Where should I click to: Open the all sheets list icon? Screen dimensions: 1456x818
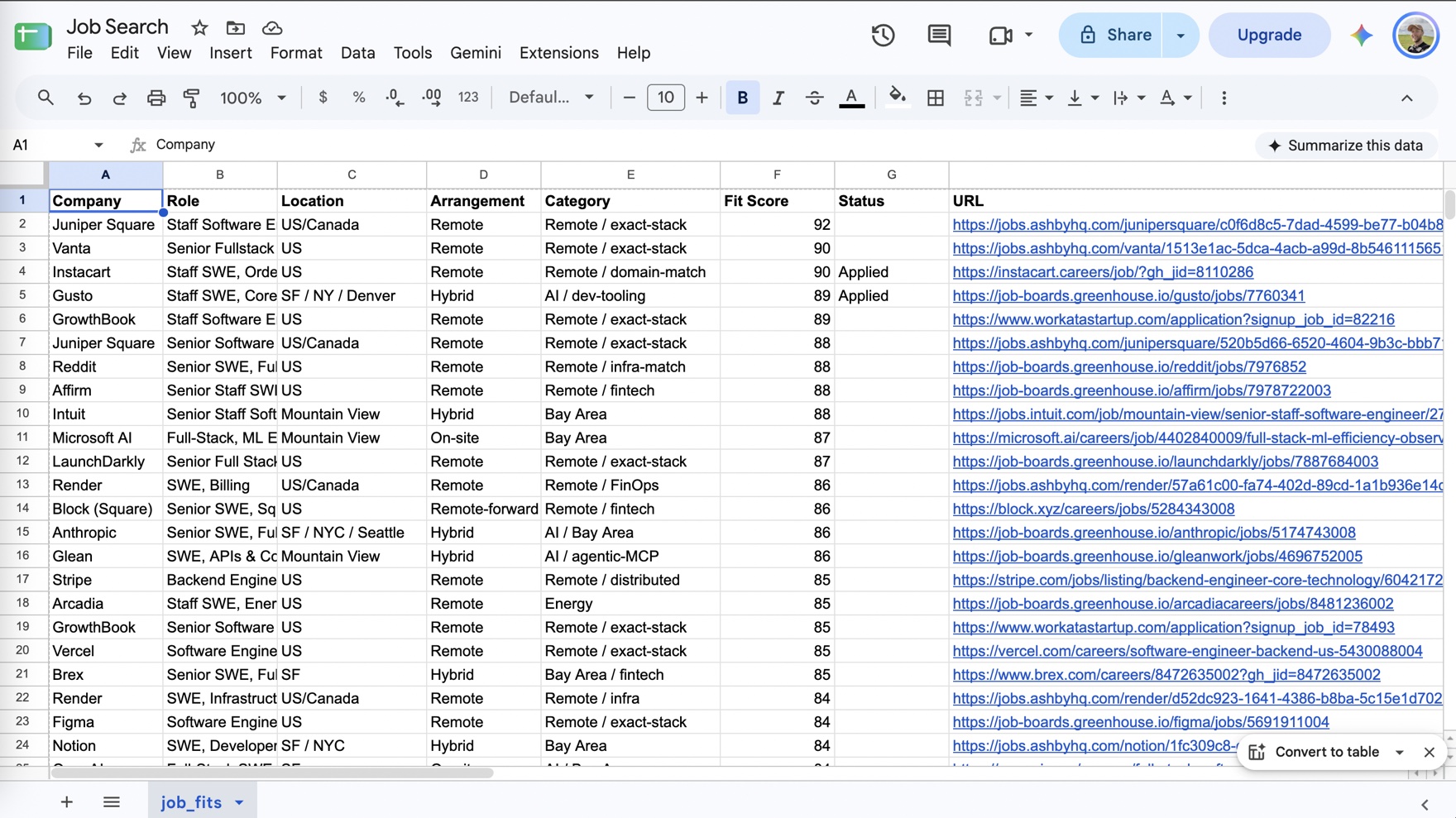point(112,802)
